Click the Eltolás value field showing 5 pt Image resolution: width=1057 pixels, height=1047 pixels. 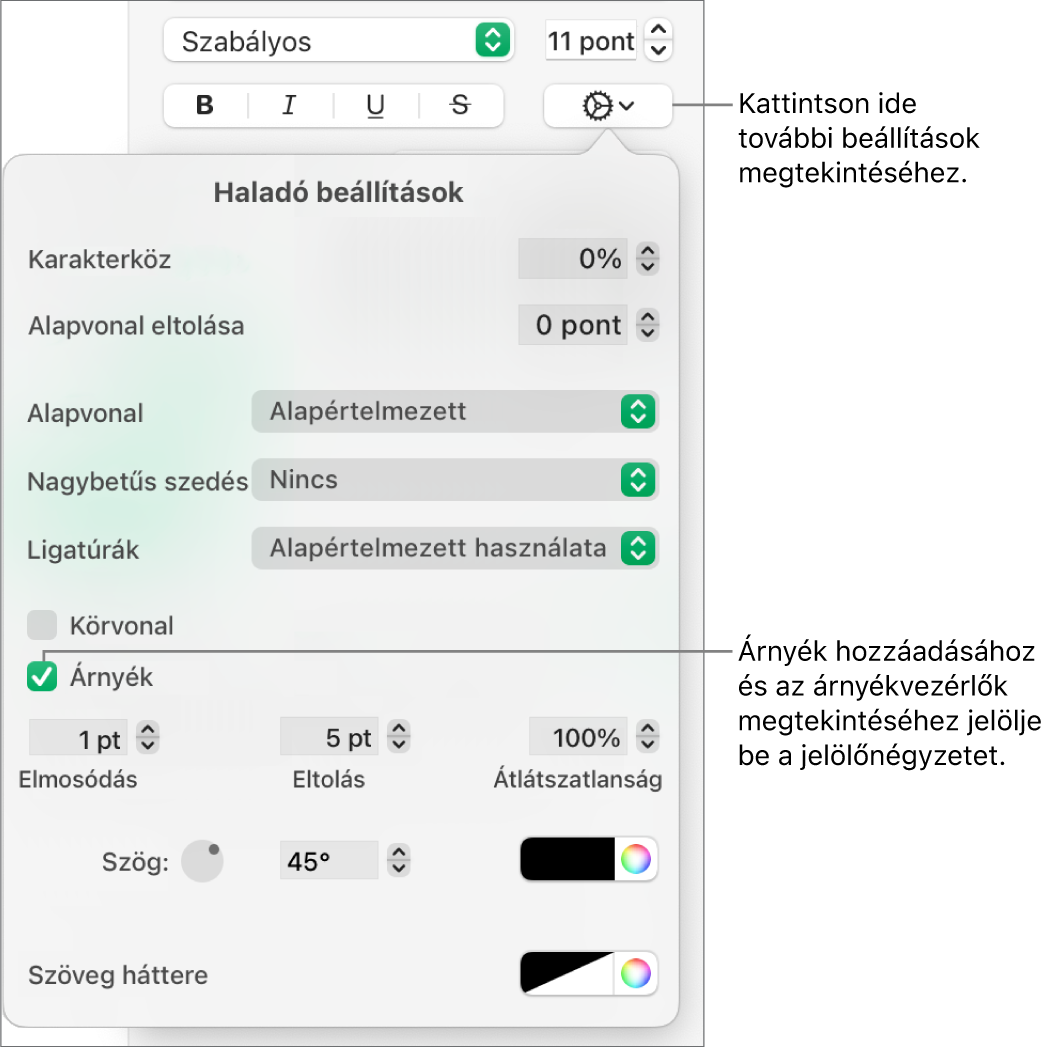click(329, 737)
